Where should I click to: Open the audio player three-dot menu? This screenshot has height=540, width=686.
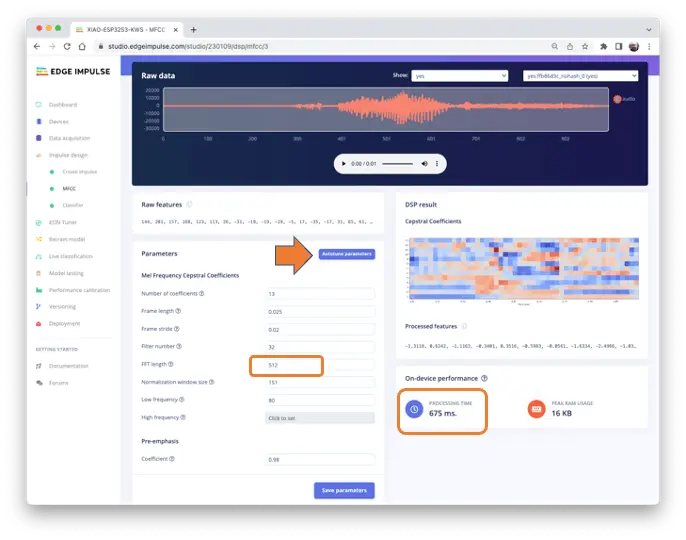point(437,163)
